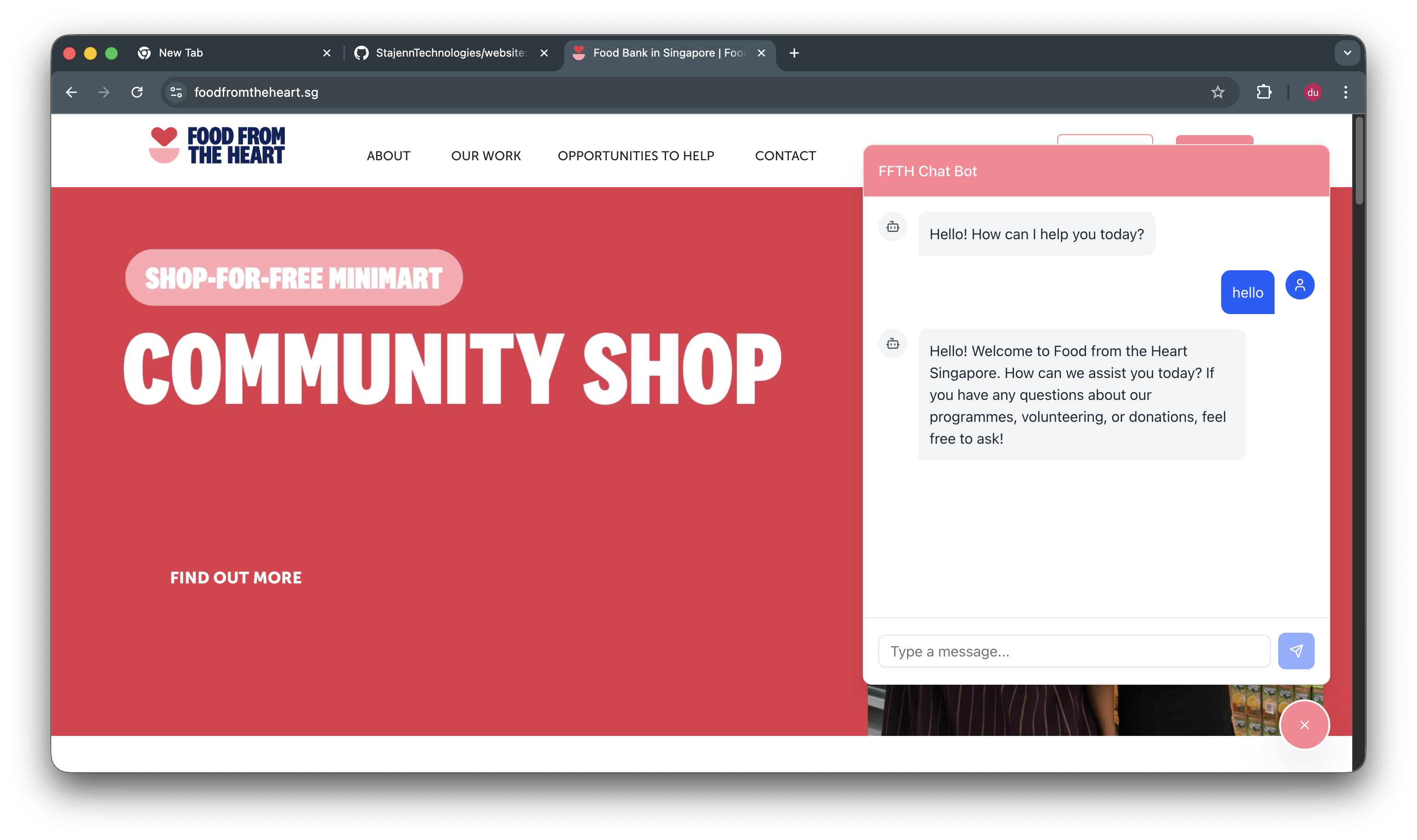The image size is (1417, 840).
Task: Click the user avatar next to 'hello'
Action: [x=1300, y=285]
